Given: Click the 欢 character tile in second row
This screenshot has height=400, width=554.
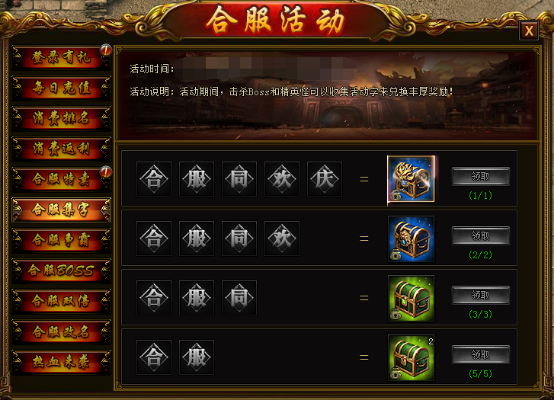Looking at the screenshot, I should [x=282, y=239].
